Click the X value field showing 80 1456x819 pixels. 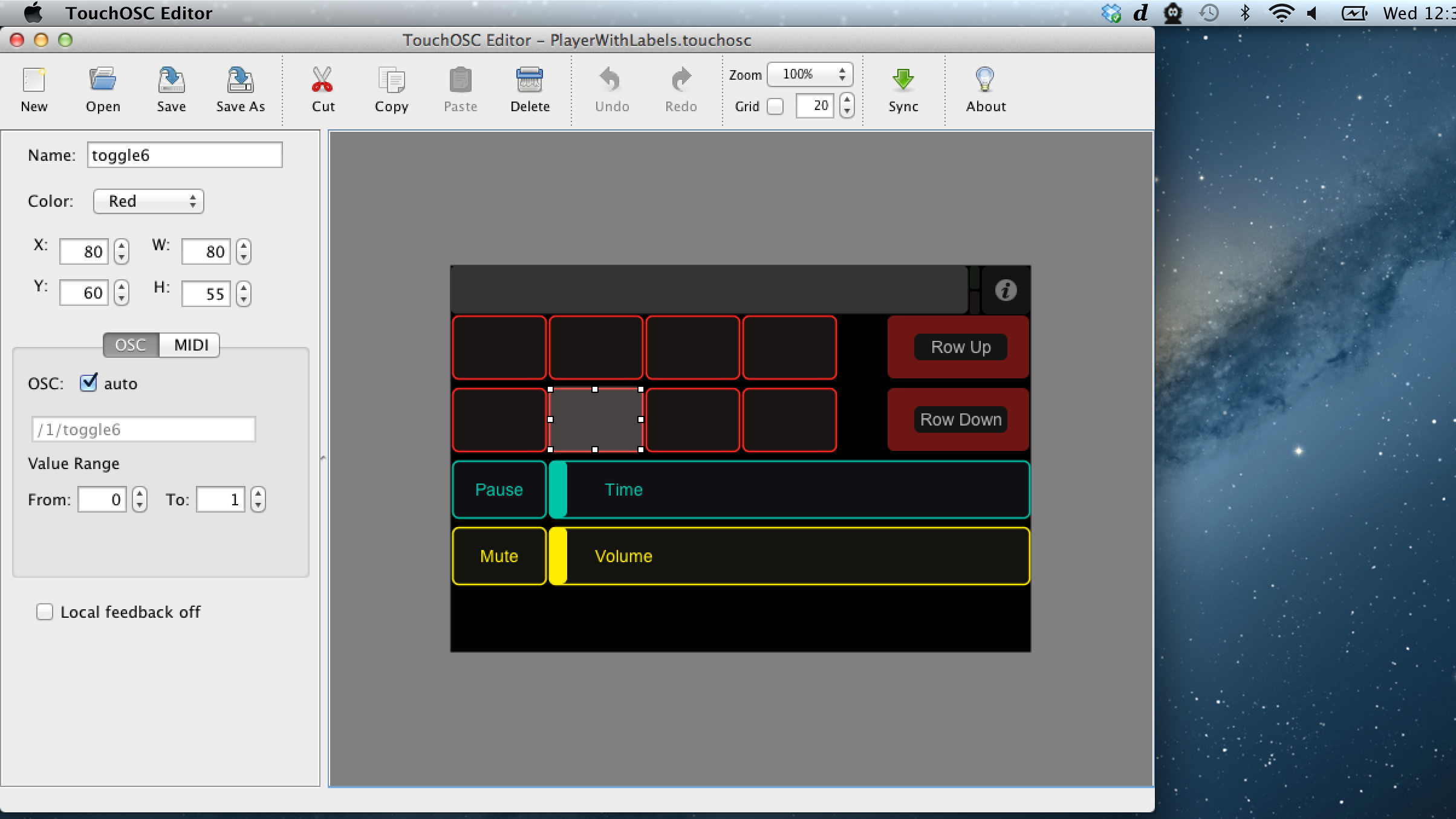point(84,251)
